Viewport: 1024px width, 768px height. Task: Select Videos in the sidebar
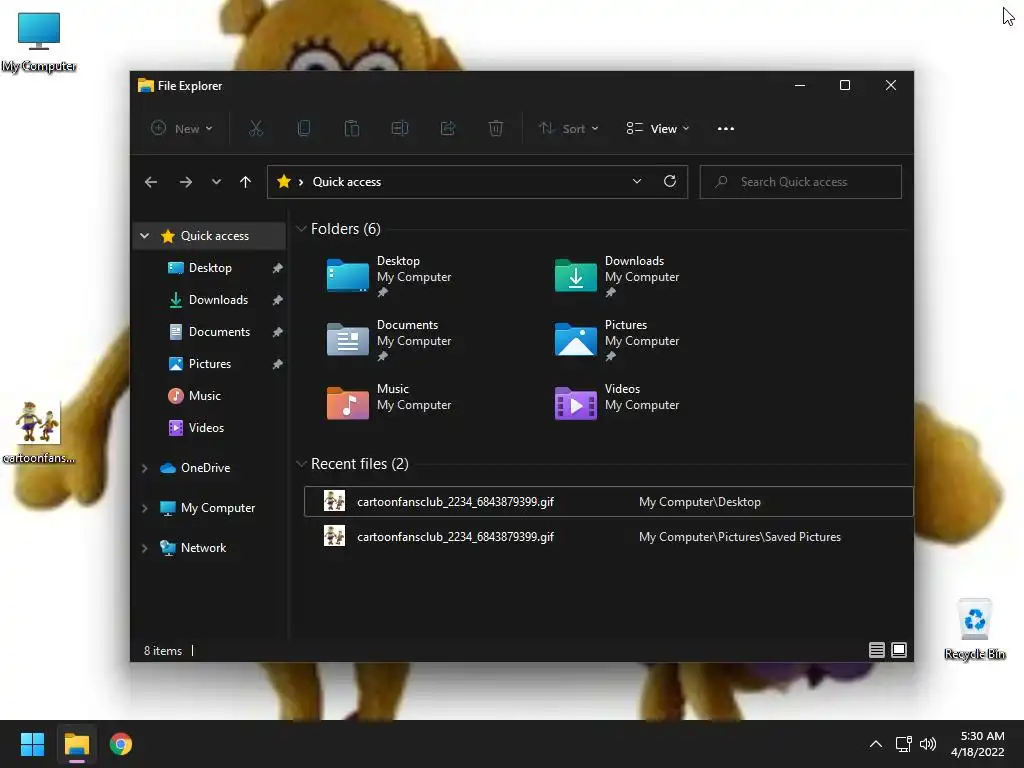pyautogui.click(x=206, y=428)
